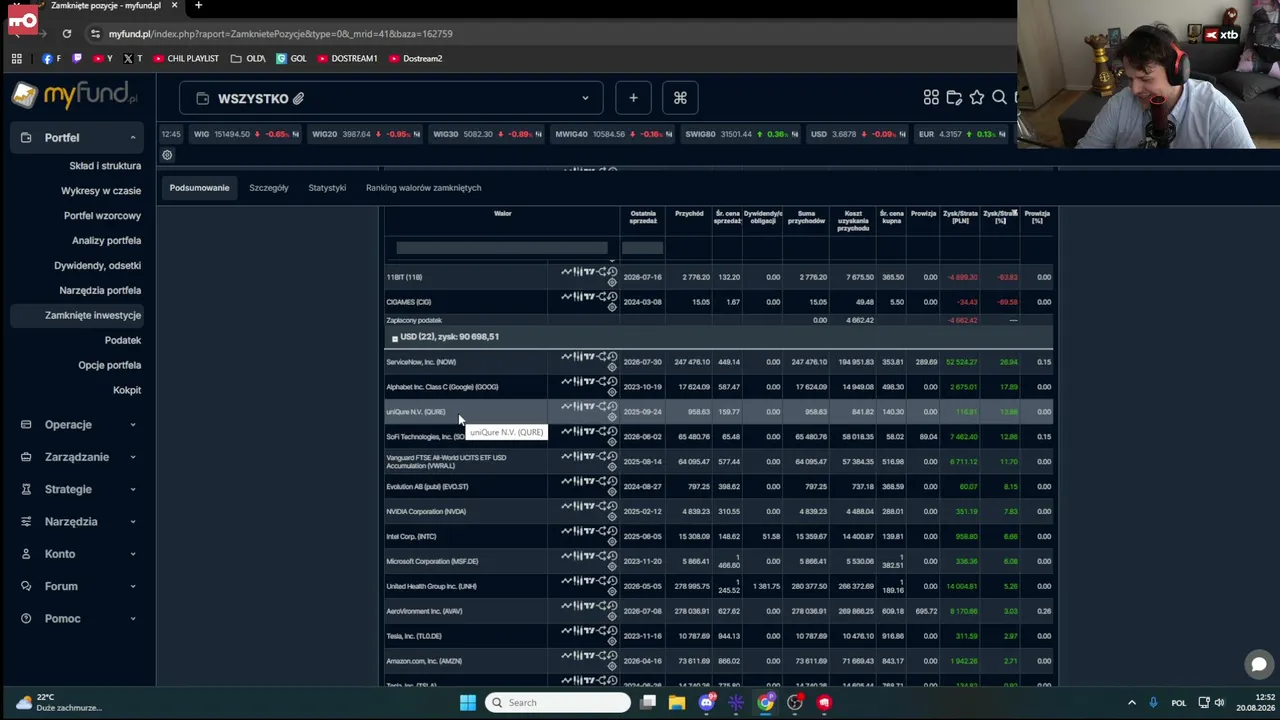Open DOSTREAM1 bookmark
This screenshot has width=1280, height=720.
tap(347, 58)
